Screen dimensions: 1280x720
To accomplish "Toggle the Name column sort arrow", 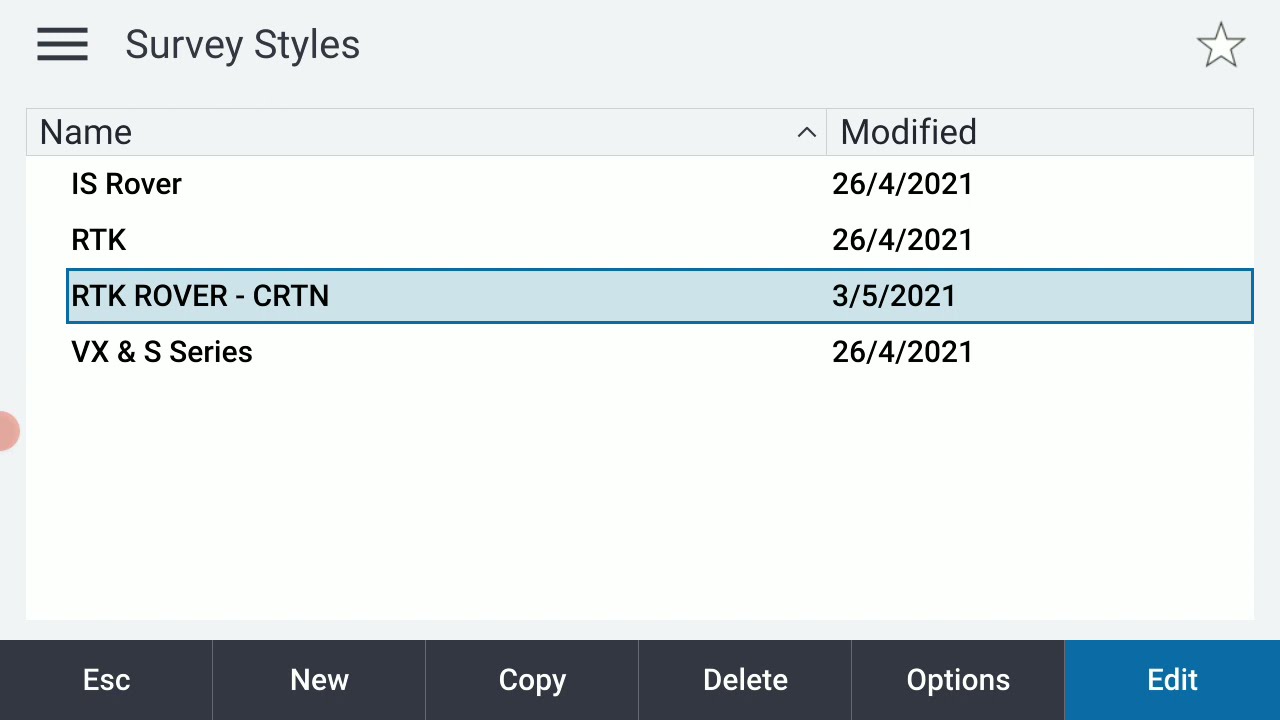I will pyautogui.click(x=806, y=133).
